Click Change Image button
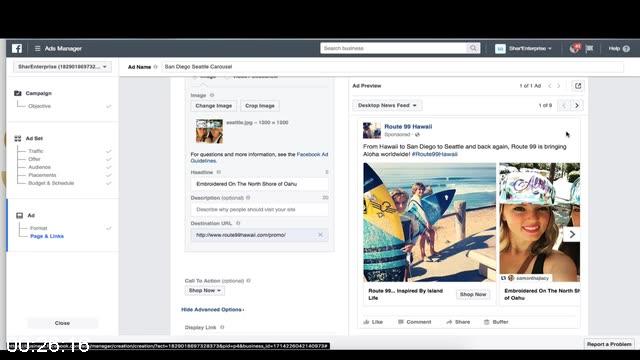The height and width of the screenshot is (360, 640). click(x=213, y=106)
